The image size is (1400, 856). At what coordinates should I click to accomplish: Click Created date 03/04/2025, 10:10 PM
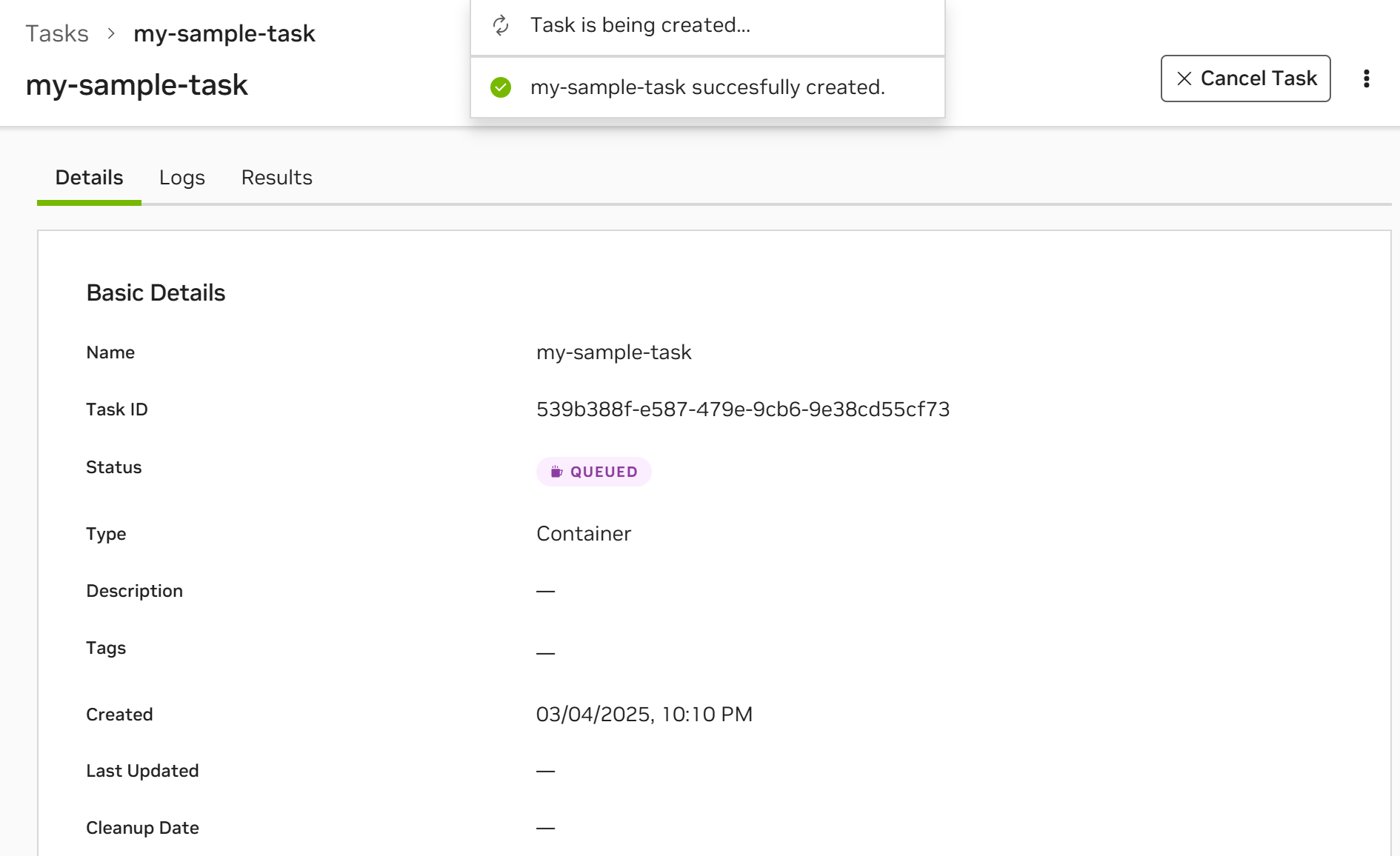click(x=644, y=715)
